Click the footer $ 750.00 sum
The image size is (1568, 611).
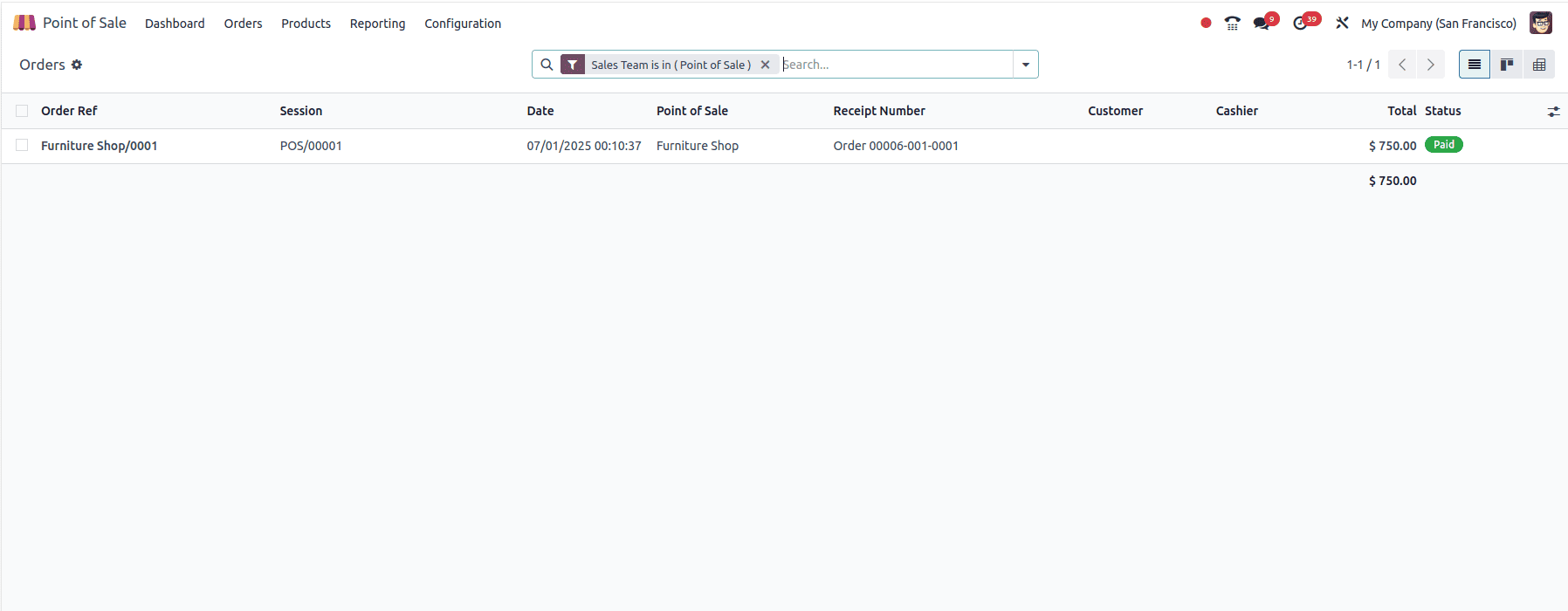click(x=1393, y=181)
